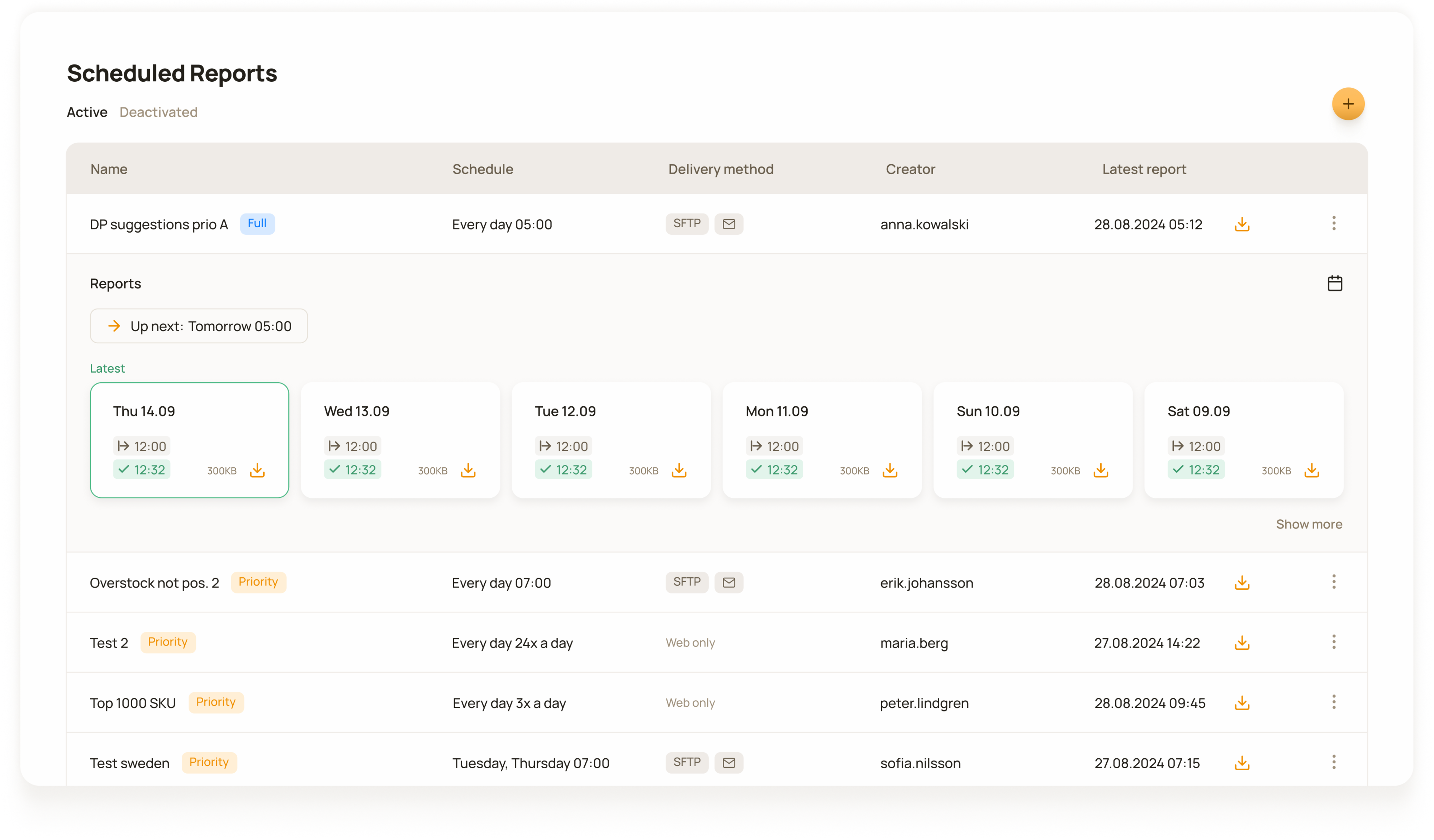Click the Full badge on DP suggestions
This screenshot has height=840, width=1434.
257,224
